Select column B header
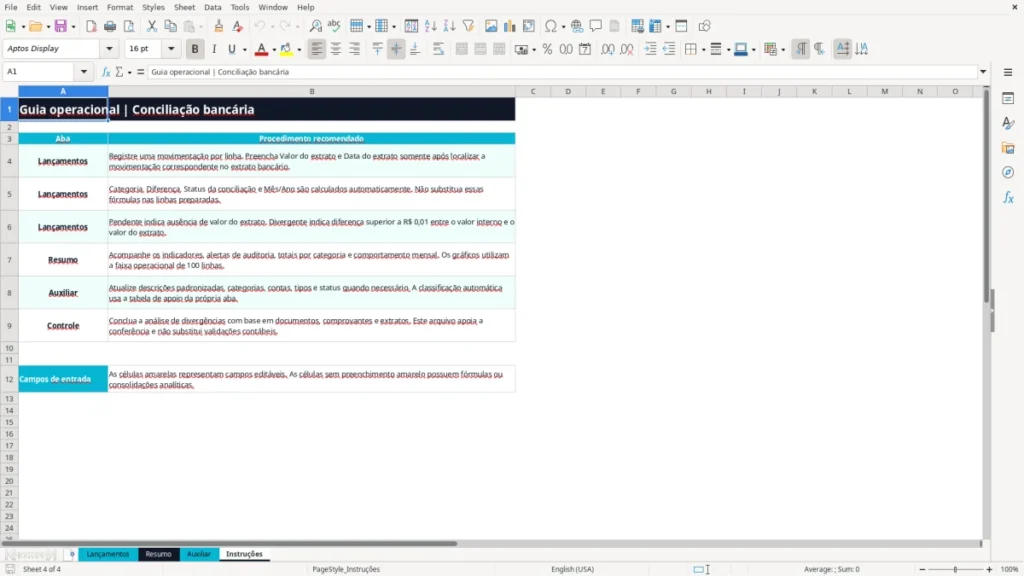Screen dimensions: 1024x576 point(312,91)
